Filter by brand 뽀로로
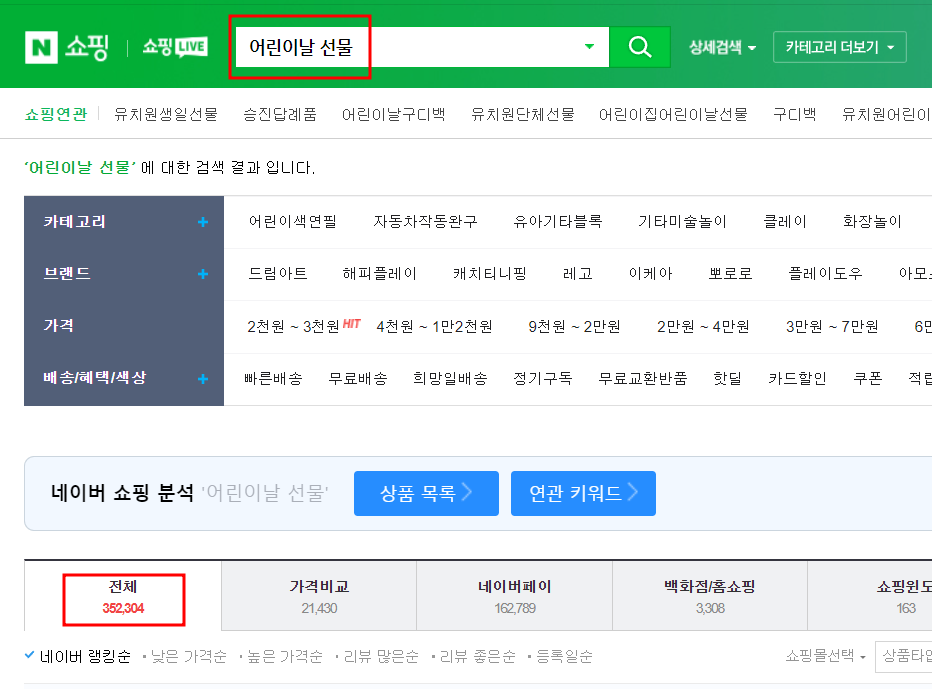The height and width of the screenshot is (689, 932). coord(731,273)
